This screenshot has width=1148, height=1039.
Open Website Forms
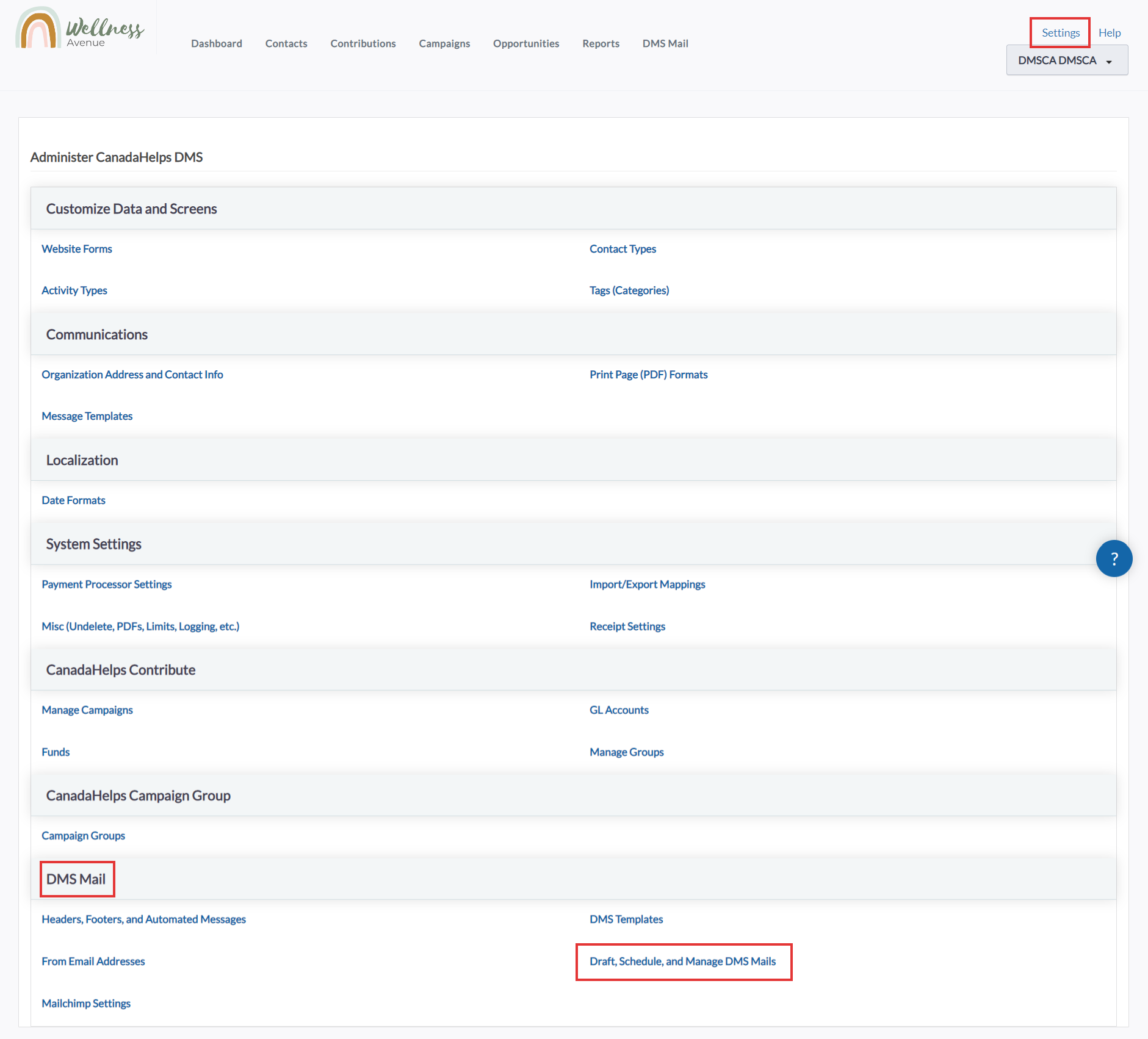pos(77,249)
